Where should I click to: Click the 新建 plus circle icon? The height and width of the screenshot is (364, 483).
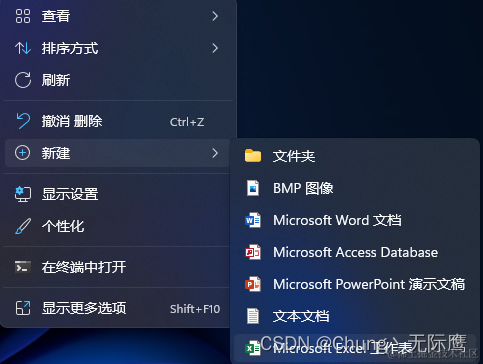pos(22,153)
